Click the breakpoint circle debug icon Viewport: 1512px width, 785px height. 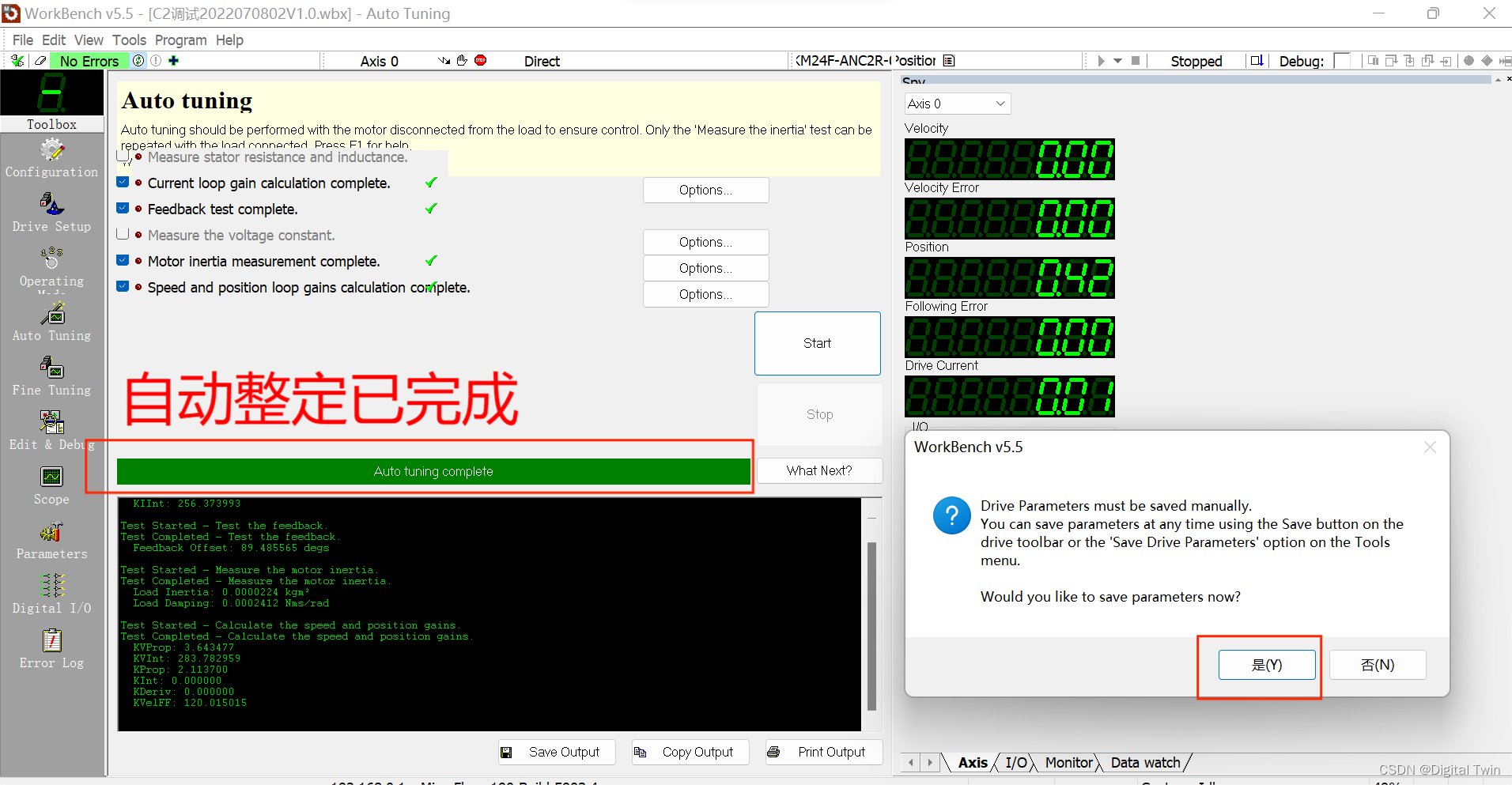coord(1469,61)
